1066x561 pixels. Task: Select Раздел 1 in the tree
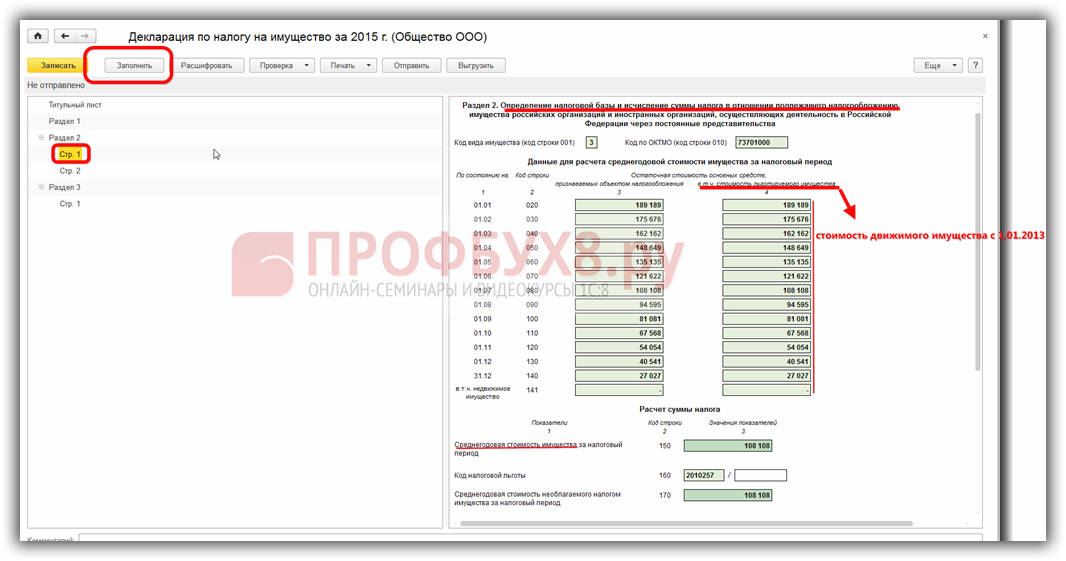coord(64,121)
